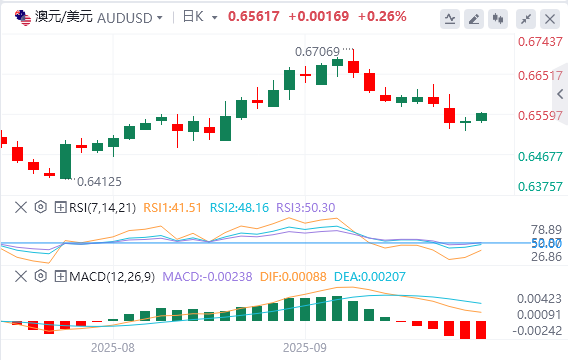This screenshot has width=568, height=360.
Task: Expand RSI panel with plus icon
Action: (x=60, y=208)
